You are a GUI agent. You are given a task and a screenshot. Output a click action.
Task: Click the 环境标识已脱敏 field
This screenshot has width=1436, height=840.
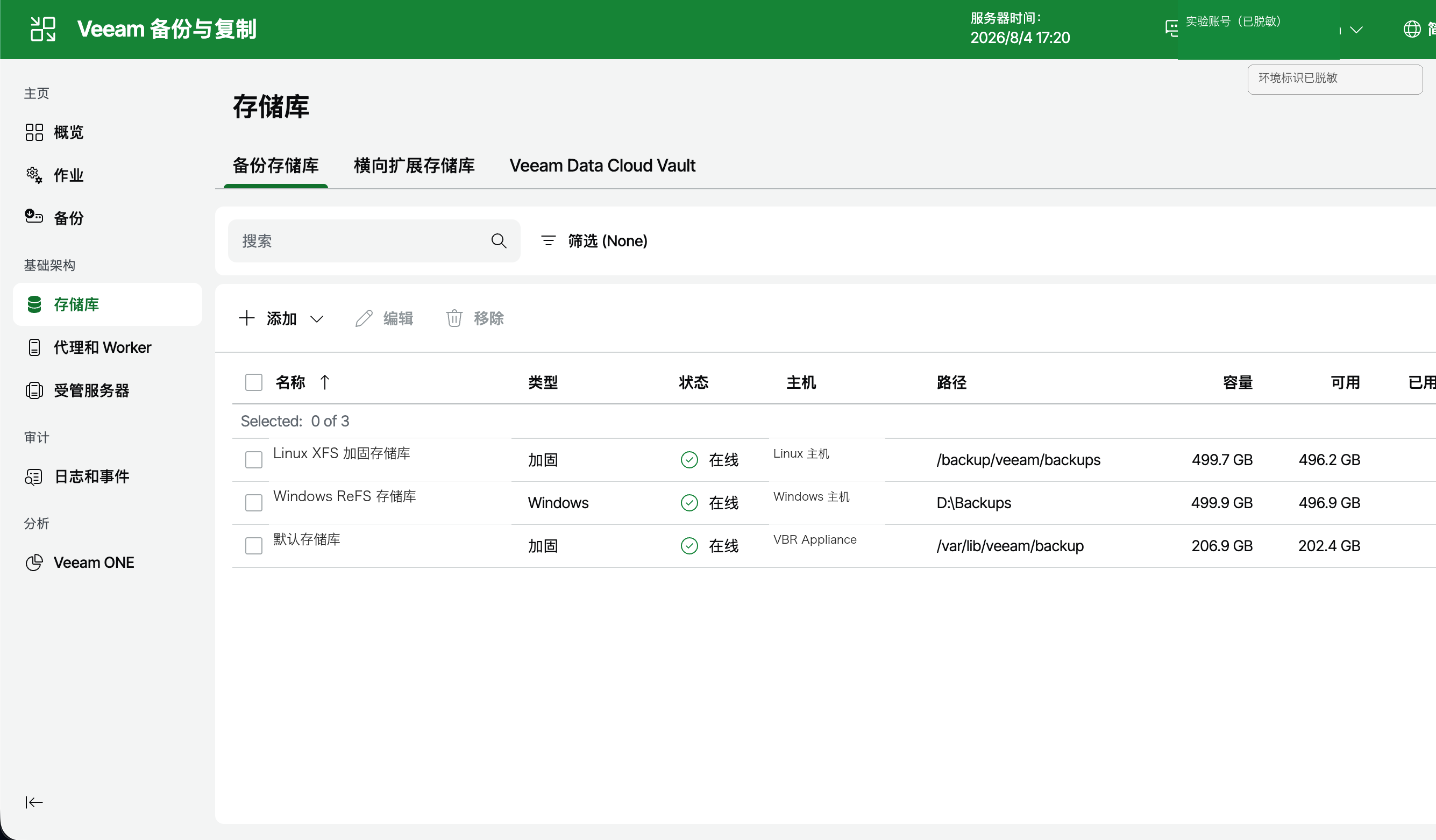pyautogui.click(x=1334, y=79)
